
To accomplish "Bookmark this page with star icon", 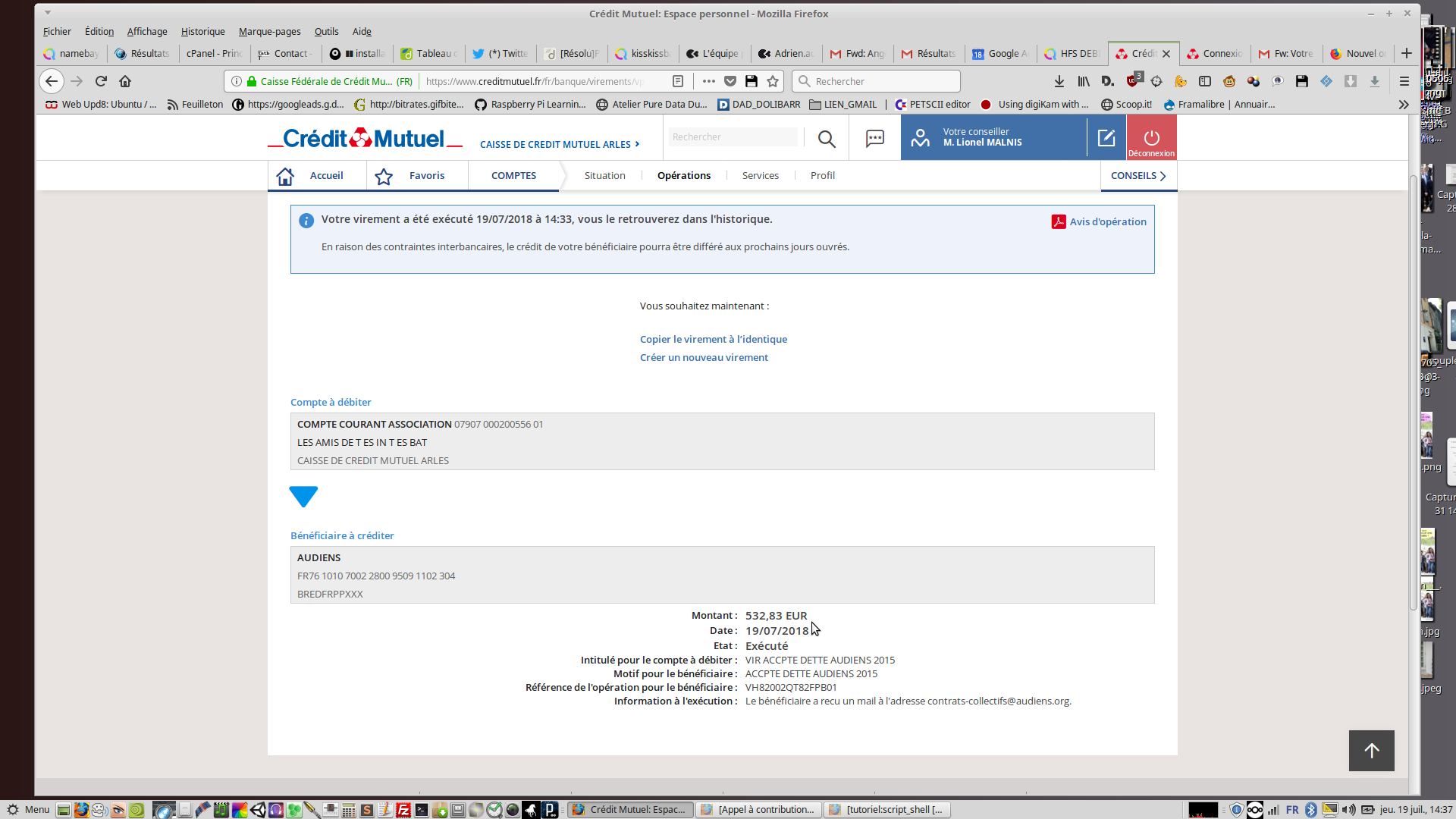I will pyautogui.click(x=773, y=81).
